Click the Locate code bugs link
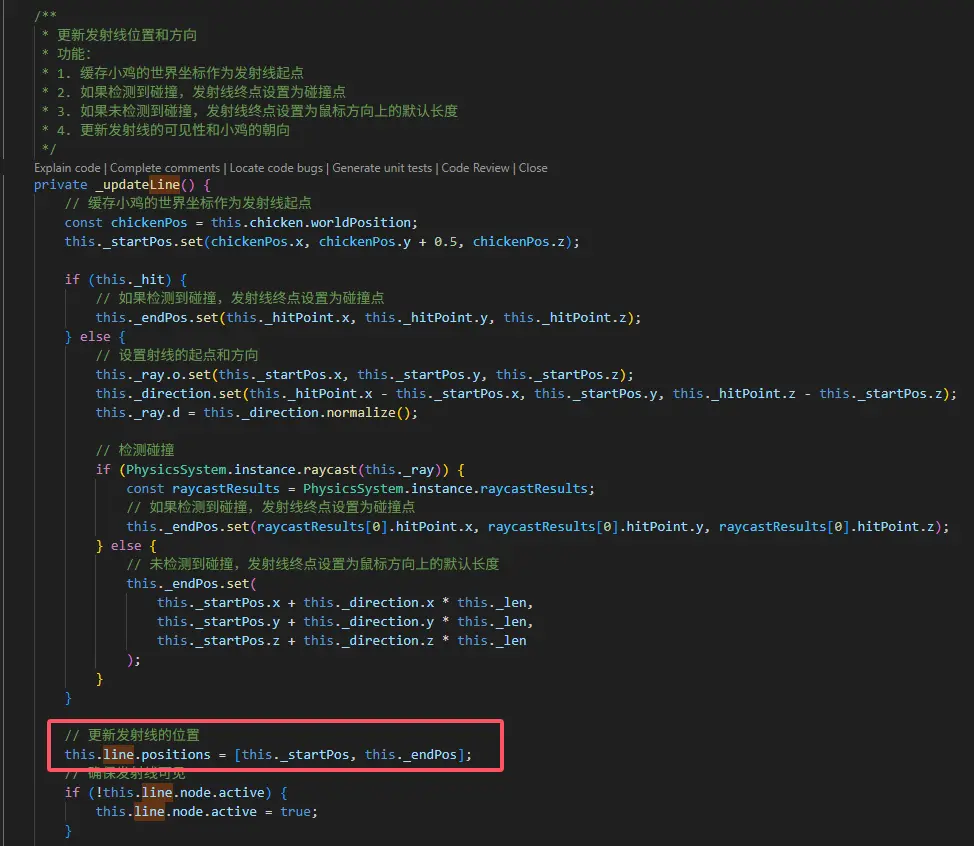Screen dimensions: 974x846 (x=276, y=168)
